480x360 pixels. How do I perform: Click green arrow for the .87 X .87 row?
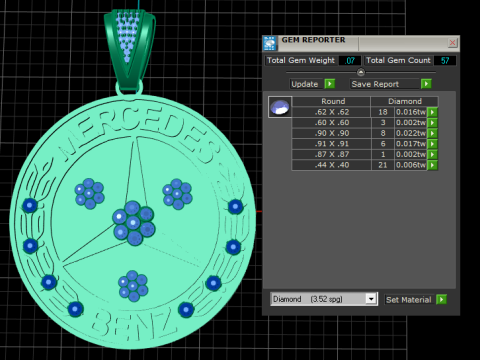click(432, 154)
